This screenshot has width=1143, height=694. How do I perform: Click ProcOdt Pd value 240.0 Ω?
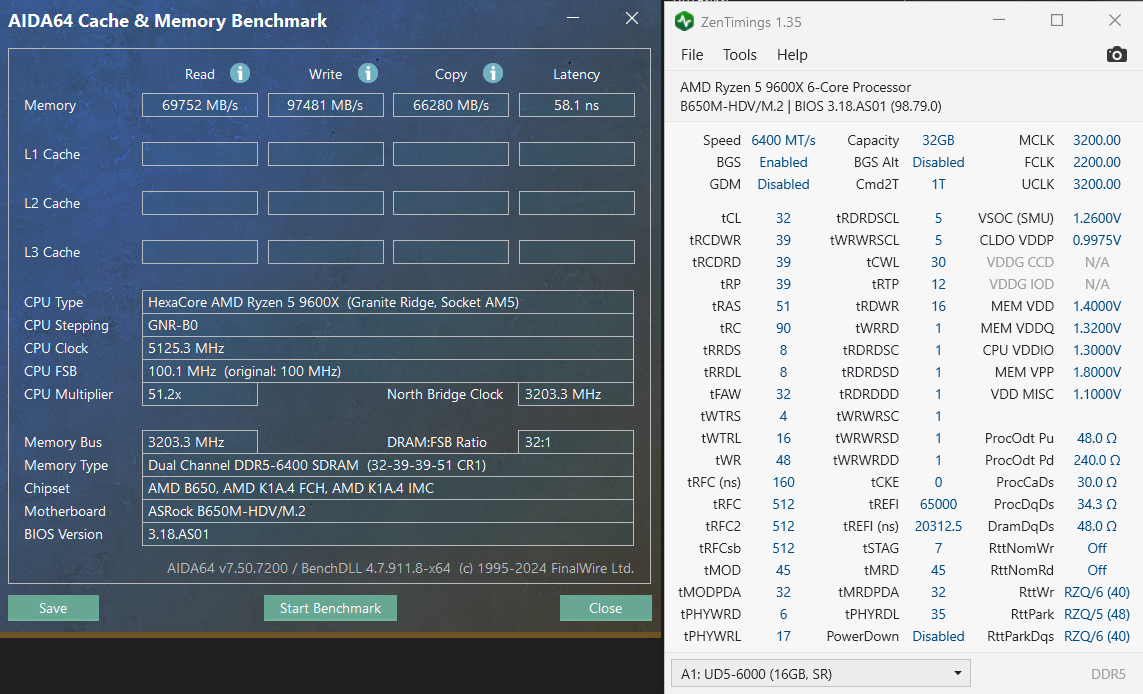click(x=1096, y=460)
